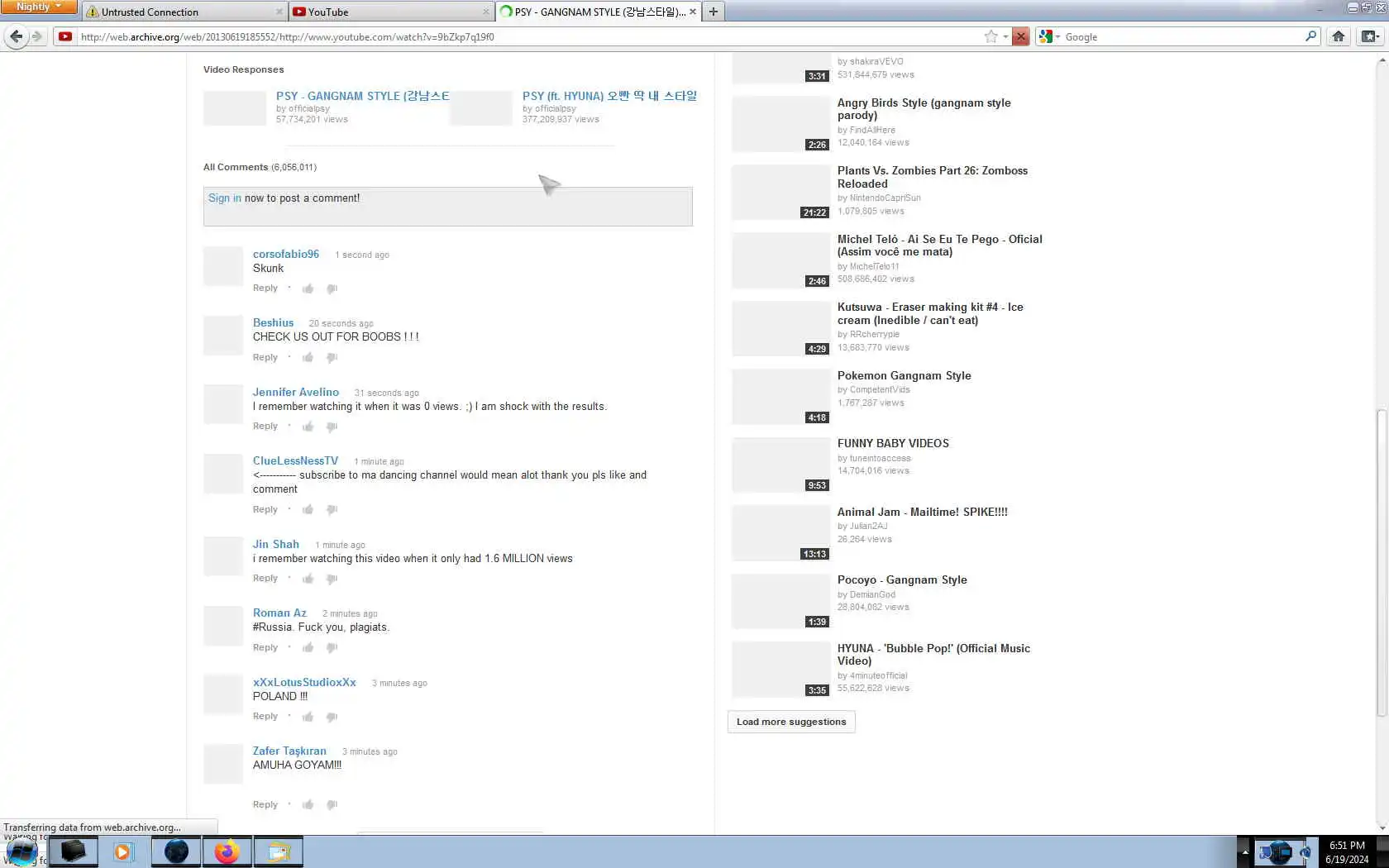Viewport: 1389px width, 868px height.
Task: Thumbs down corsofabio96's 'Skunk' comment
Action: [x=332, y=289]
